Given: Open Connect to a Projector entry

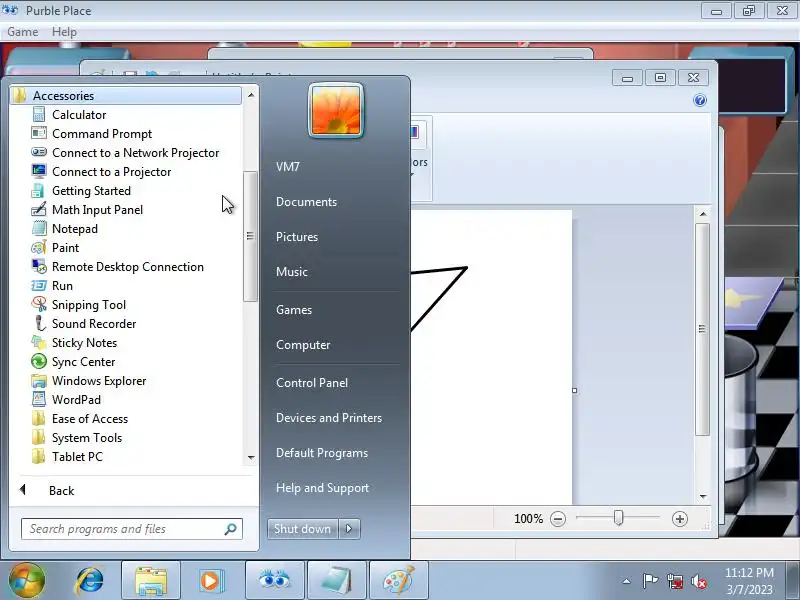Looking at the screenshot, I should (x=111, y=172).
